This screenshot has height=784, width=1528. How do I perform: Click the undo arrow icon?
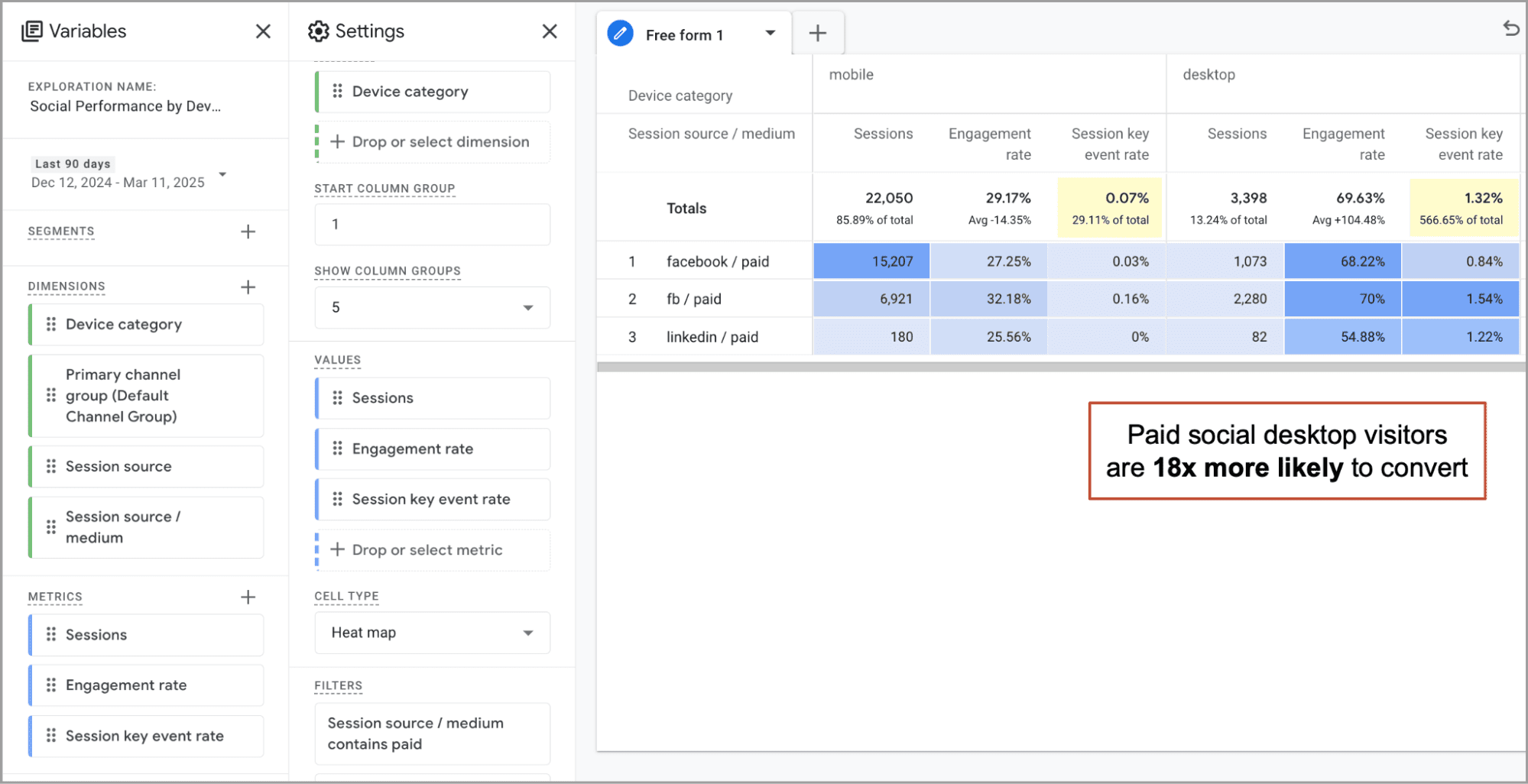[x=1511, y=29]
